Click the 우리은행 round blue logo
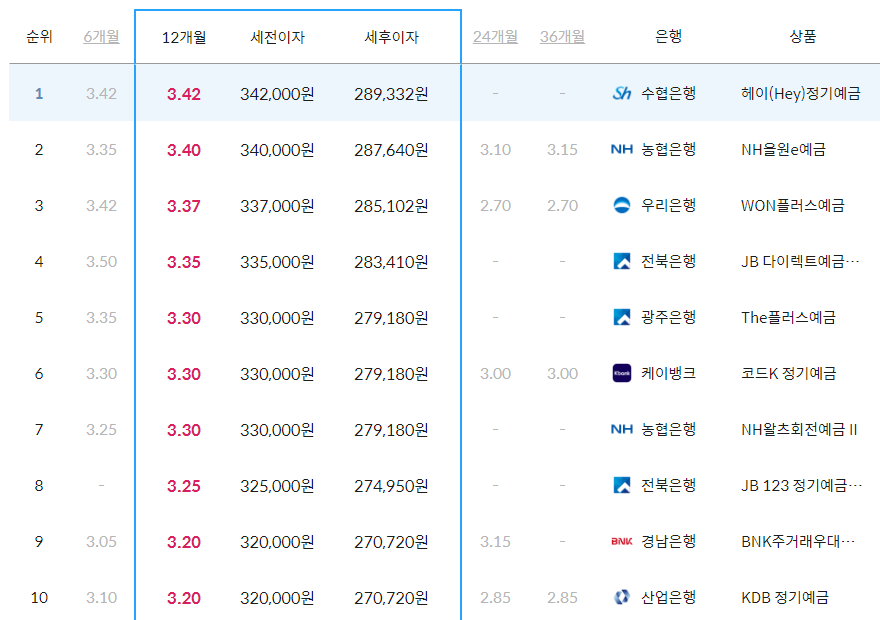This screenshot has height=620, width=880. [622, 205]
